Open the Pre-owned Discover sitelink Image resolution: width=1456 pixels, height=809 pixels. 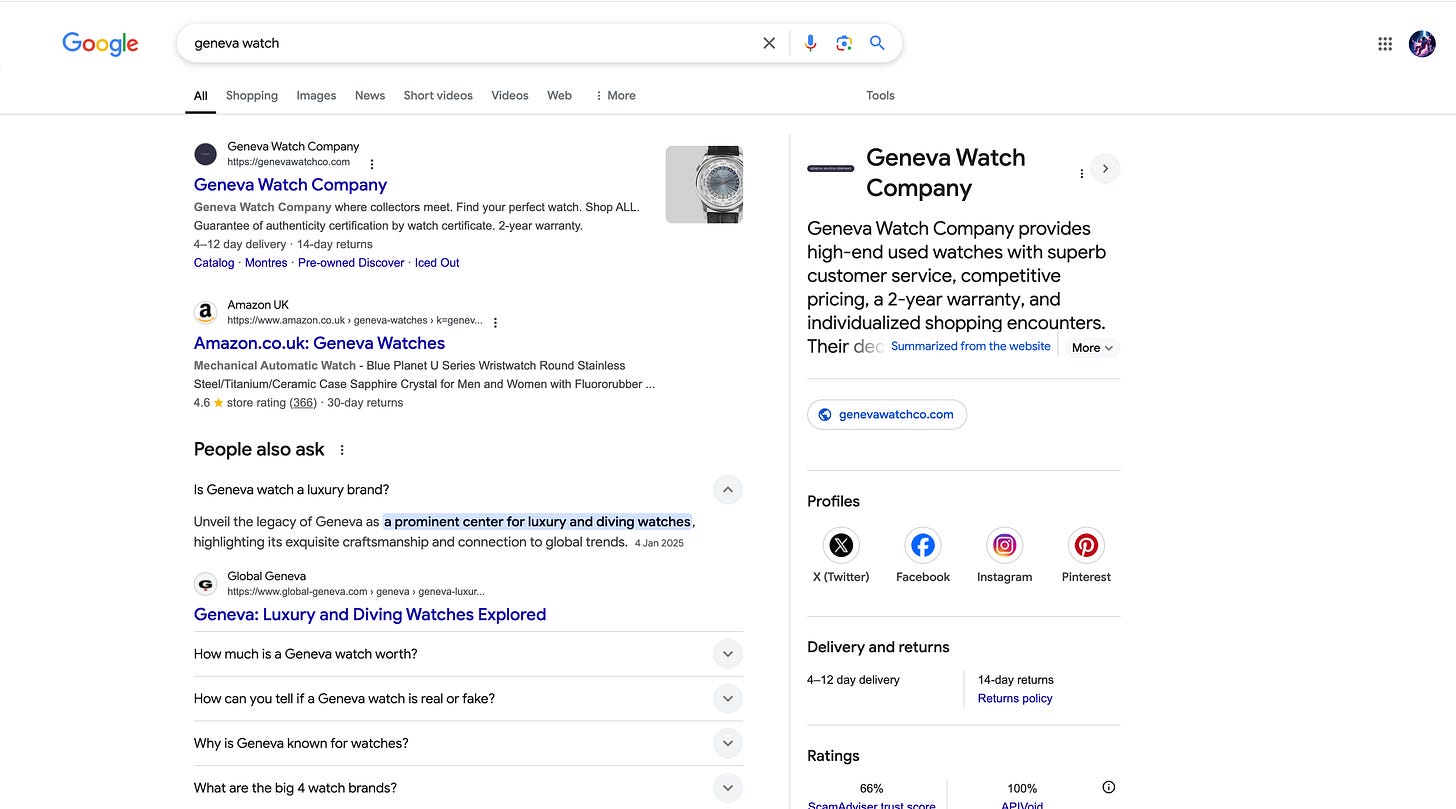coord(351,263)
